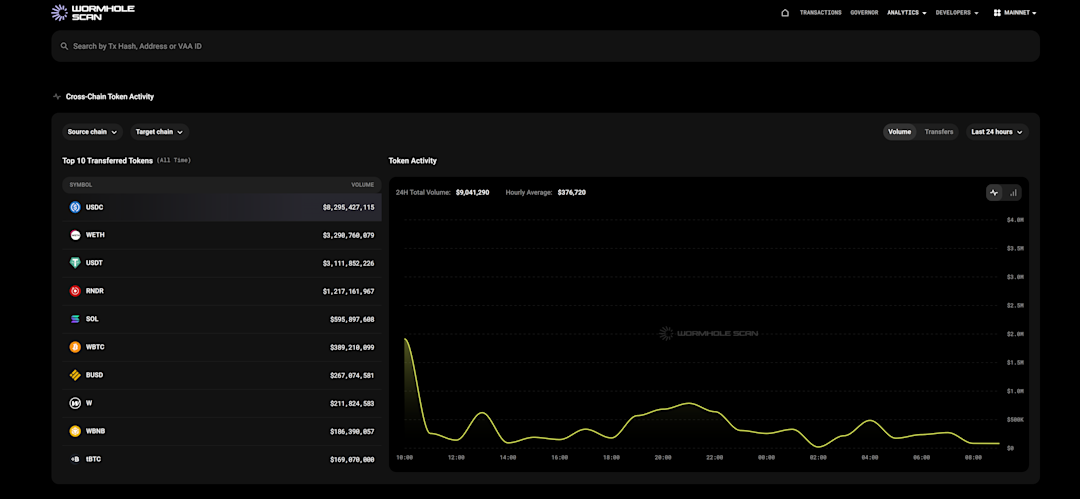1080x499 pixels.
Task: Open the Last 24 hours range dropdown
Action: [x=997, y=132]
